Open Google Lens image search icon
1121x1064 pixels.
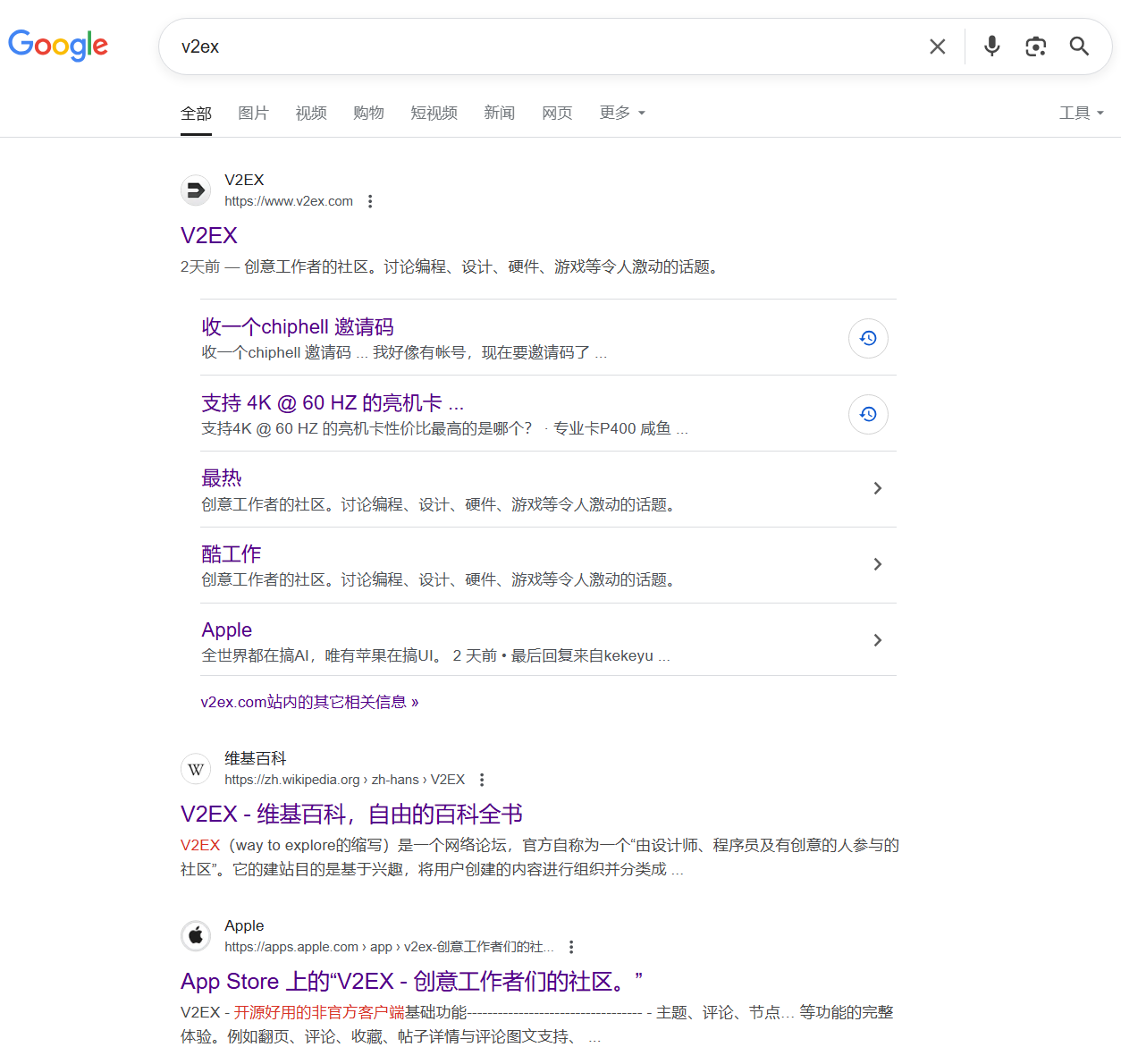click(x=1035, y=46)
